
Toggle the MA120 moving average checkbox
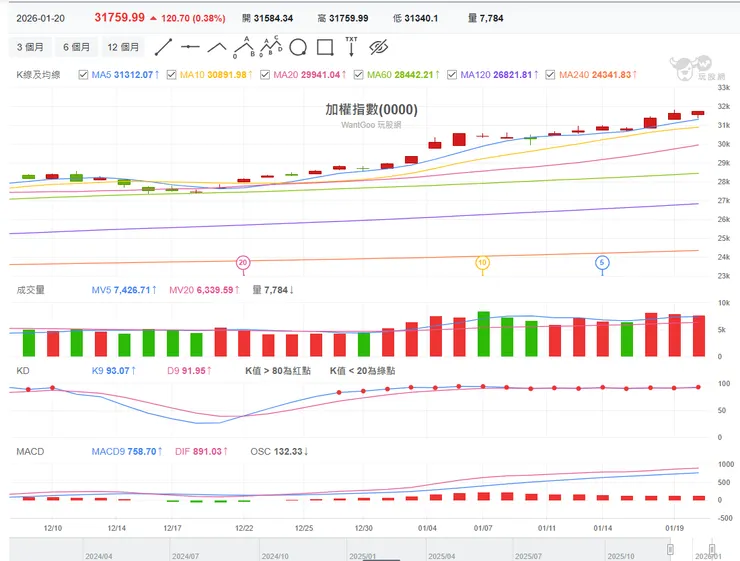[x=452, y=75]
